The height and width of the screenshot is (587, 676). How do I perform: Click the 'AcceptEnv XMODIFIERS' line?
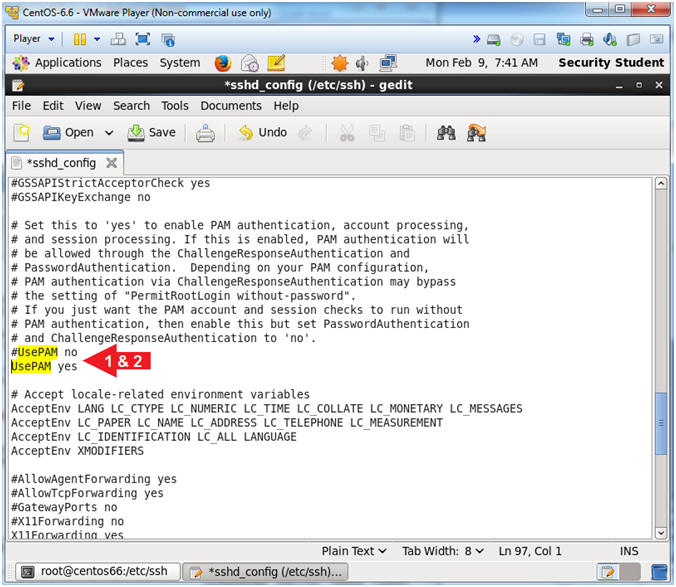(78, 451)
